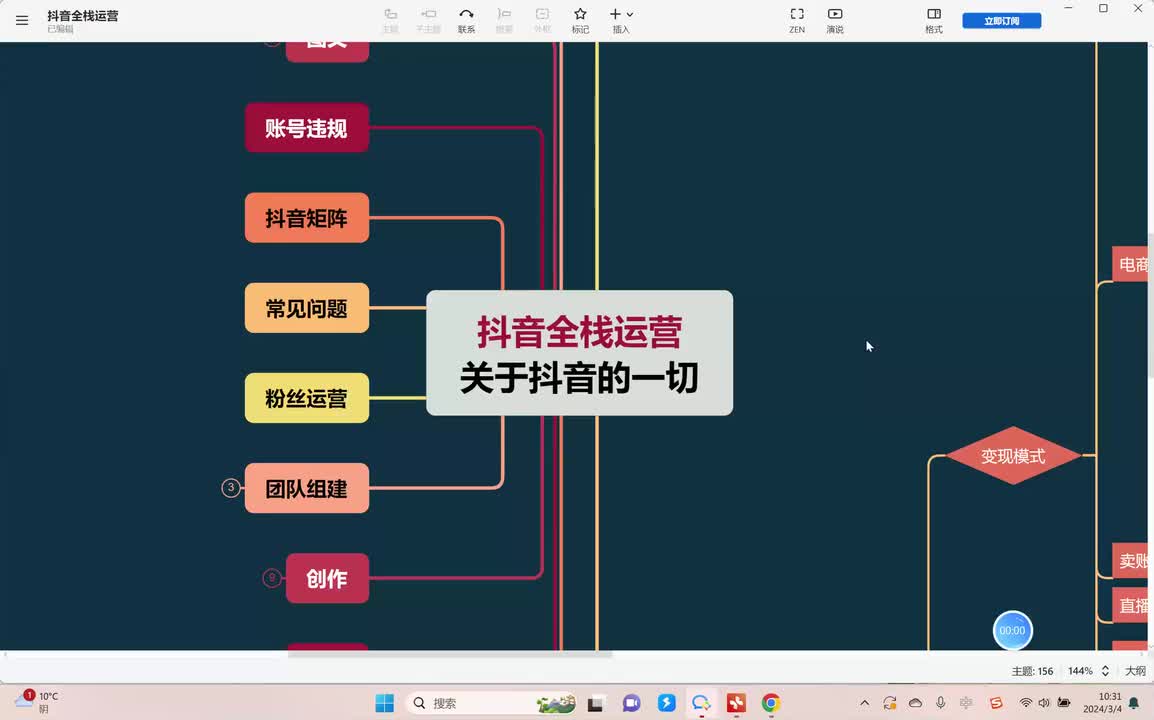Click the taskbar search box
Viewport: 1154px width, 720px height.
point(492,703)
